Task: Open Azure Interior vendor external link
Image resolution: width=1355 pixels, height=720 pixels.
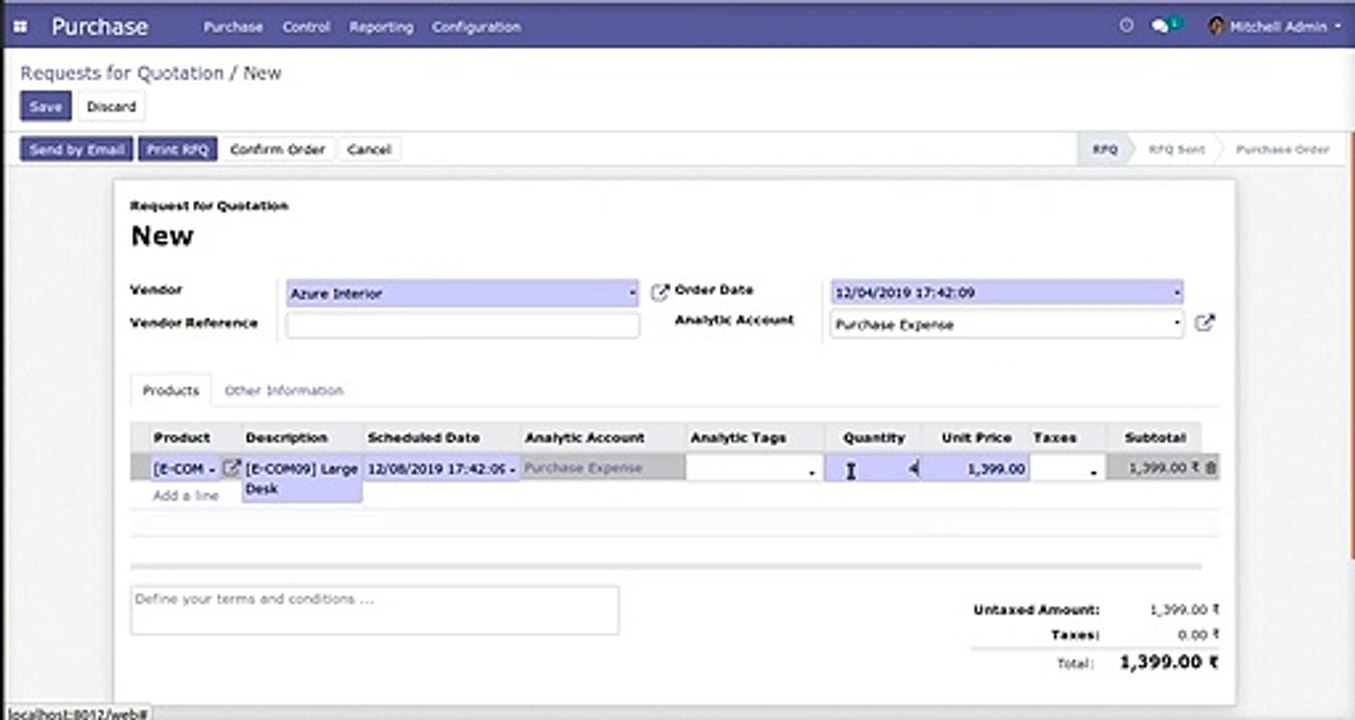Action: click(x=659, y=292)
